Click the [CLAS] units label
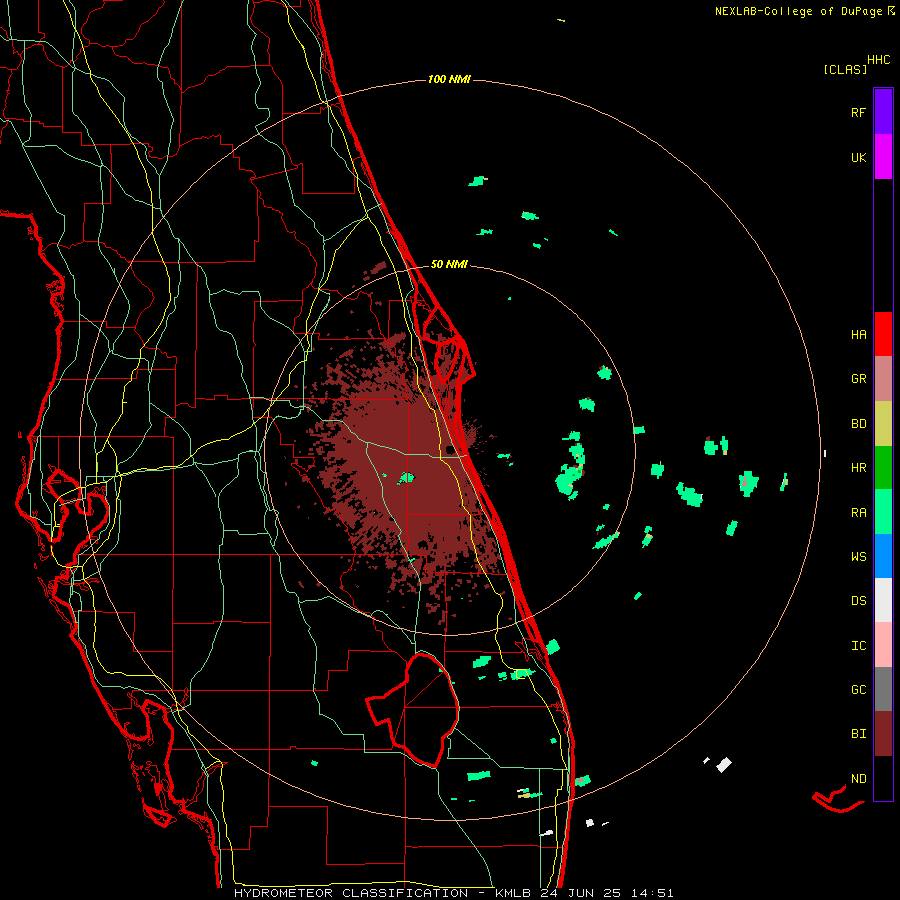Screen dimensions: 900x900 [845, 69]
